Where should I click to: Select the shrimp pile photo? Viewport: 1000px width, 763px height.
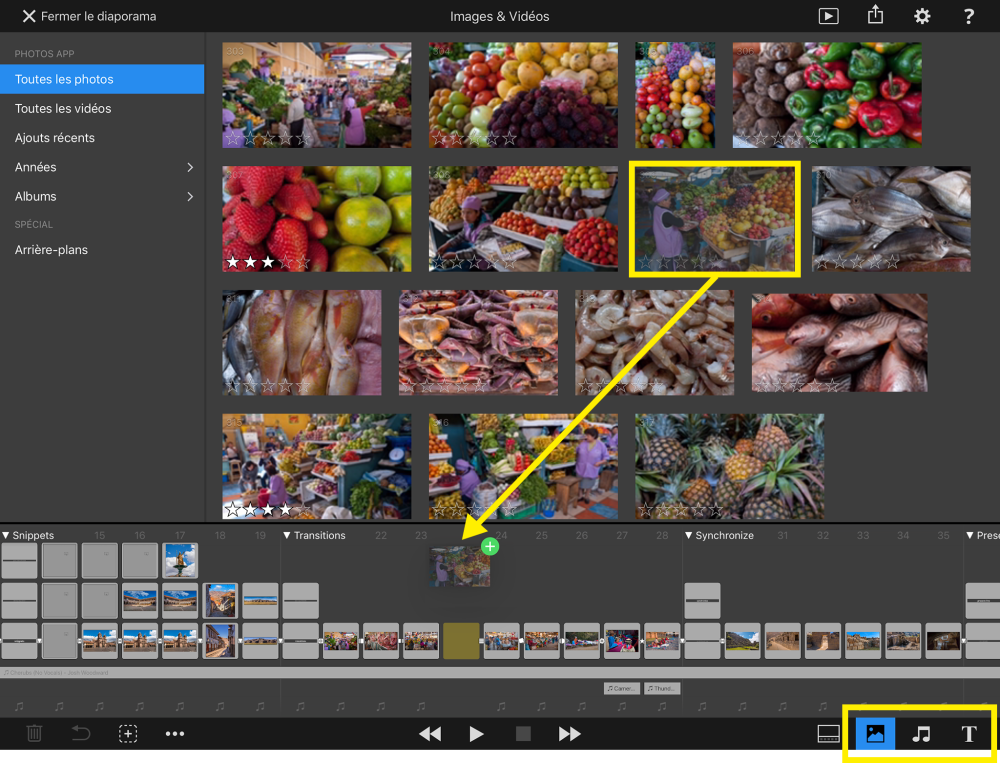pos(654,343)
